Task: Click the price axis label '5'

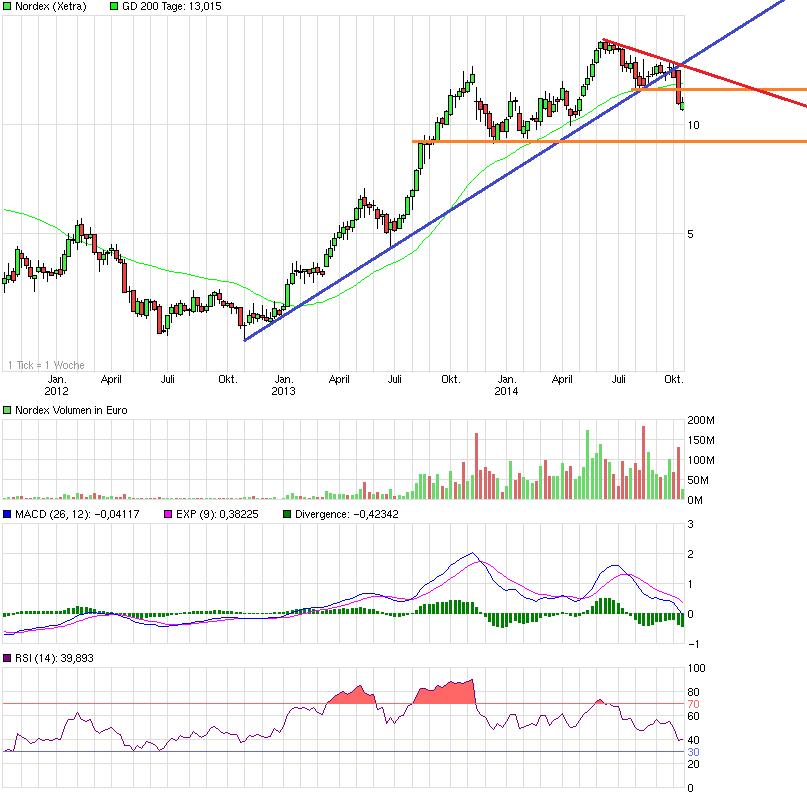Action: [x=690, y=234]
